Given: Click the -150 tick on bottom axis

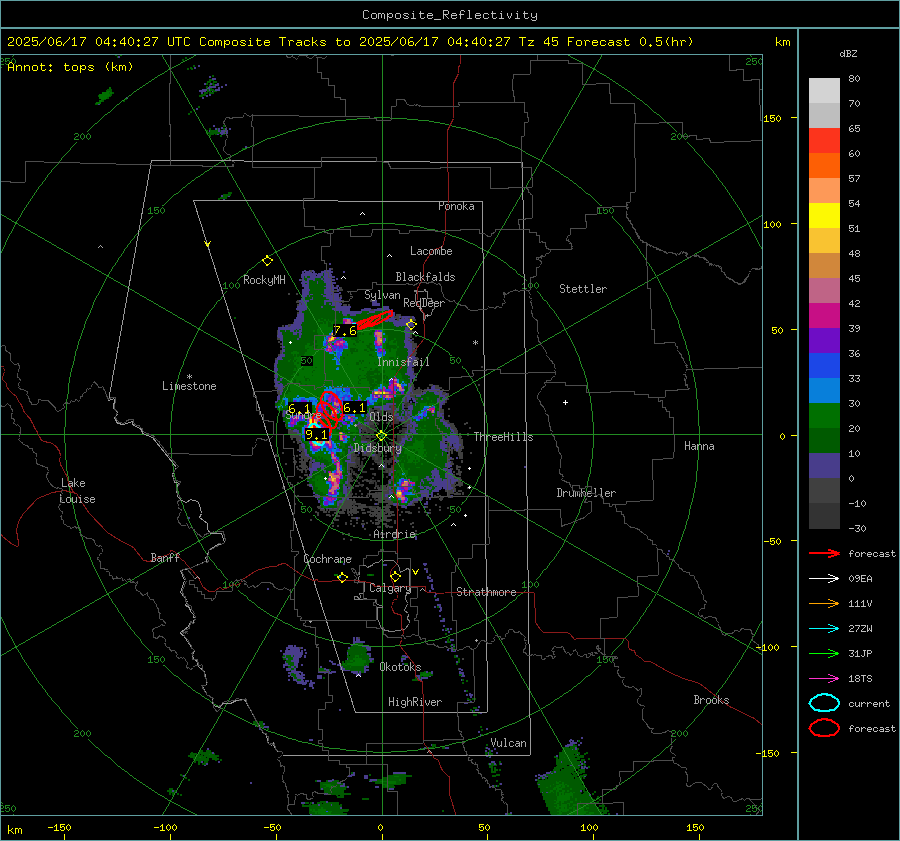Looking at the screenshot, I should click(x=59, y=827).
